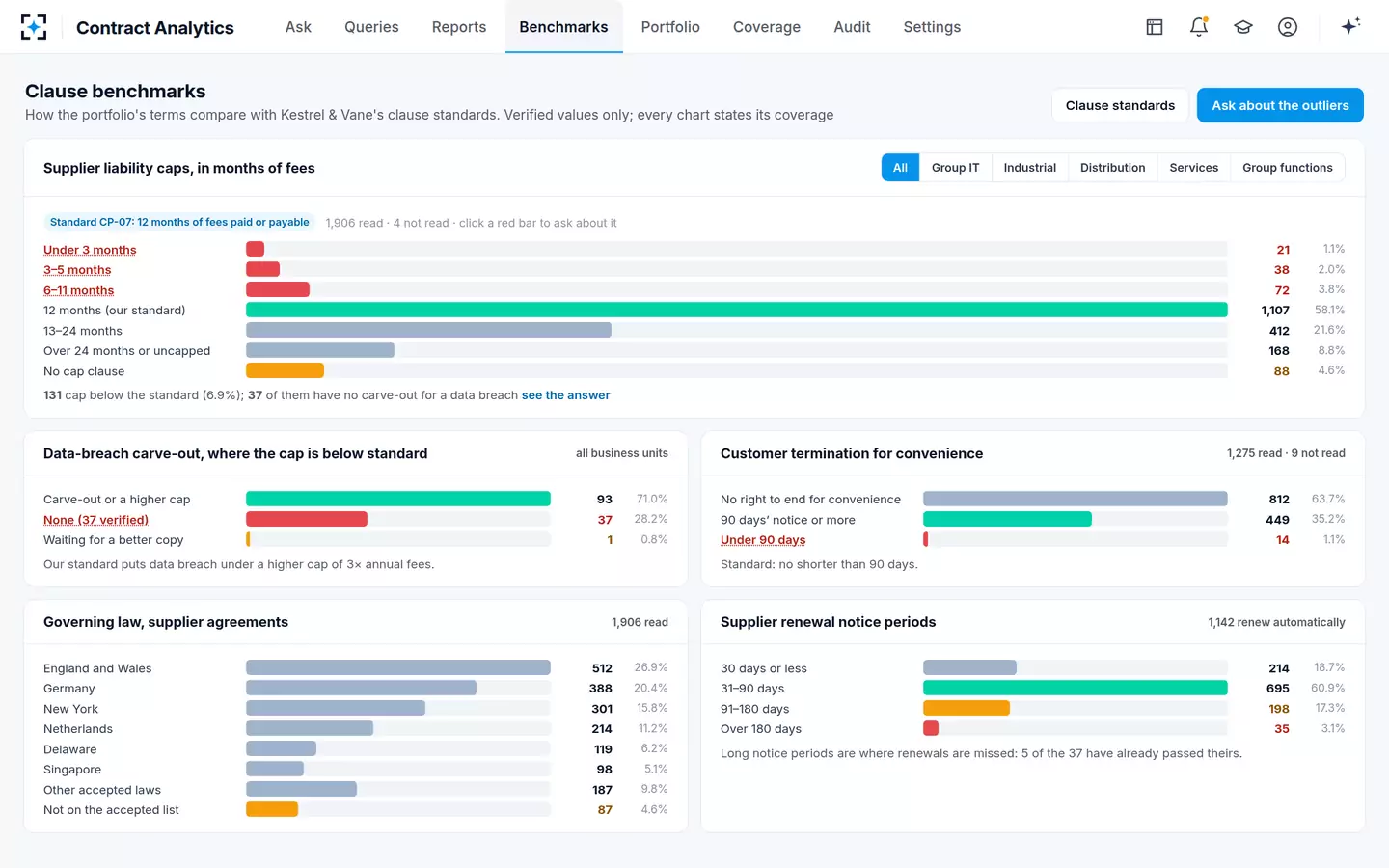
Task: Click the '6–11 months' label link
Action: 78,290
